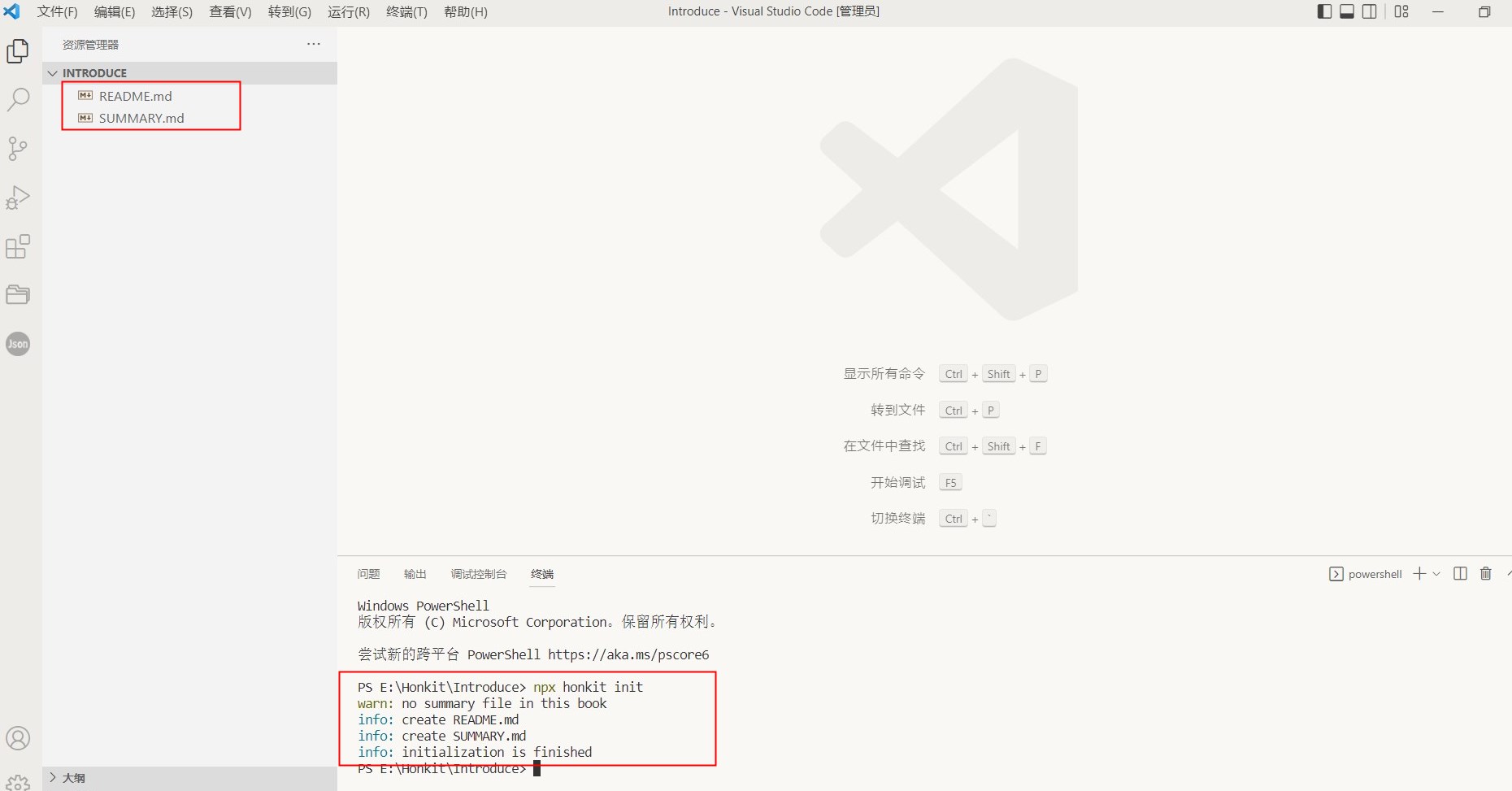The width and height of the screenshot is (1512, 791).
Task: Open the 编辑(E) menu
Action: (x=115, y=11)
